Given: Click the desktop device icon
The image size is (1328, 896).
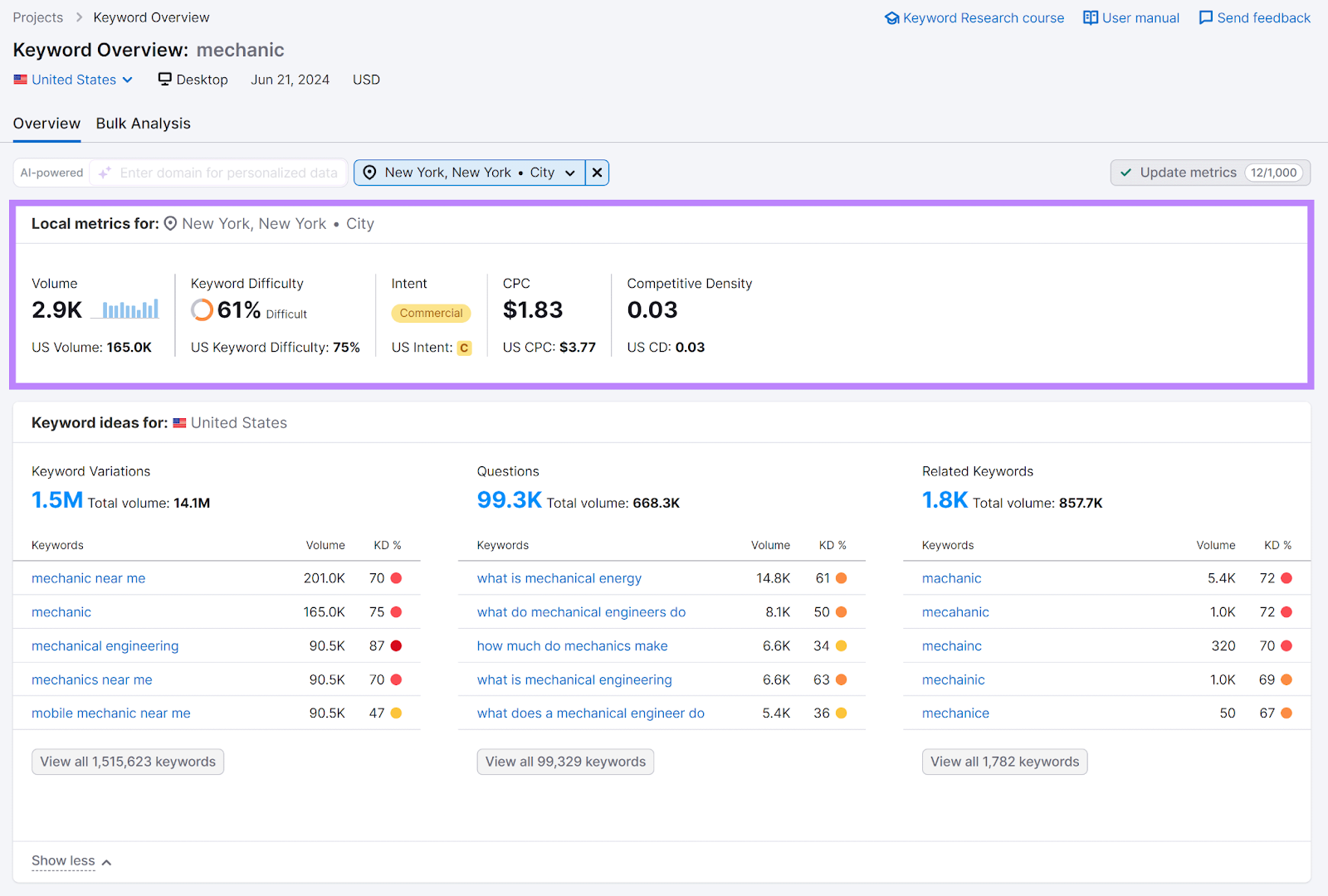Looking at the screenshot, I should coord(163,79).
